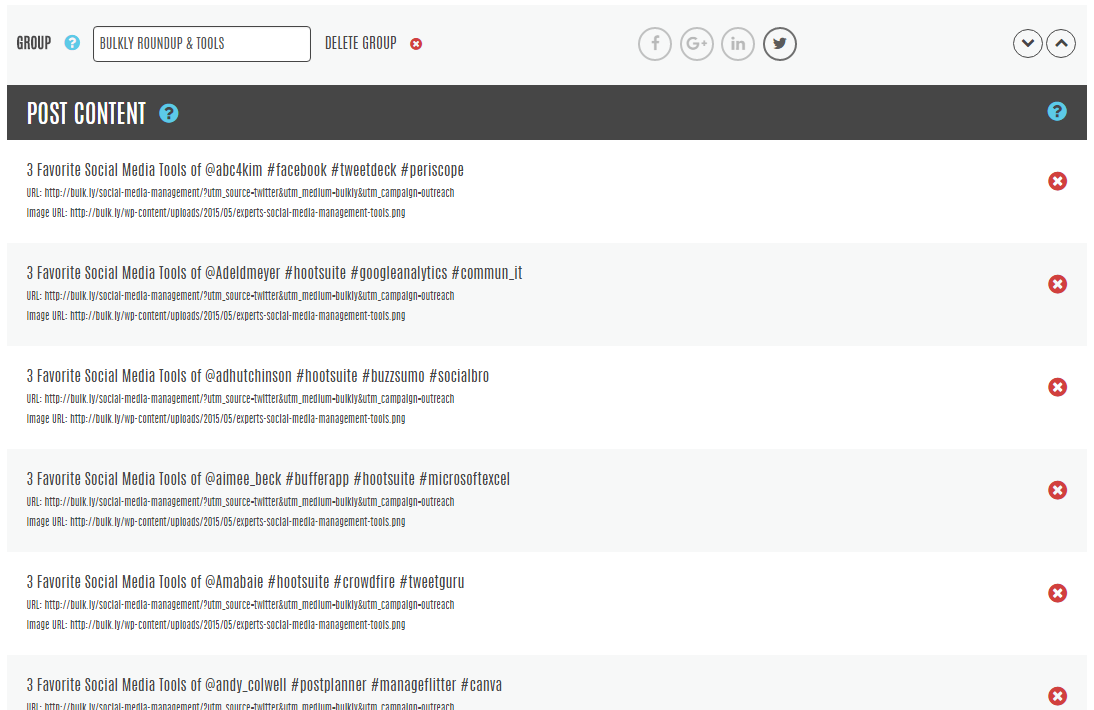Screen dimensions: 1094x710
Task: Click the group name input field
Action: click(201, 44)
